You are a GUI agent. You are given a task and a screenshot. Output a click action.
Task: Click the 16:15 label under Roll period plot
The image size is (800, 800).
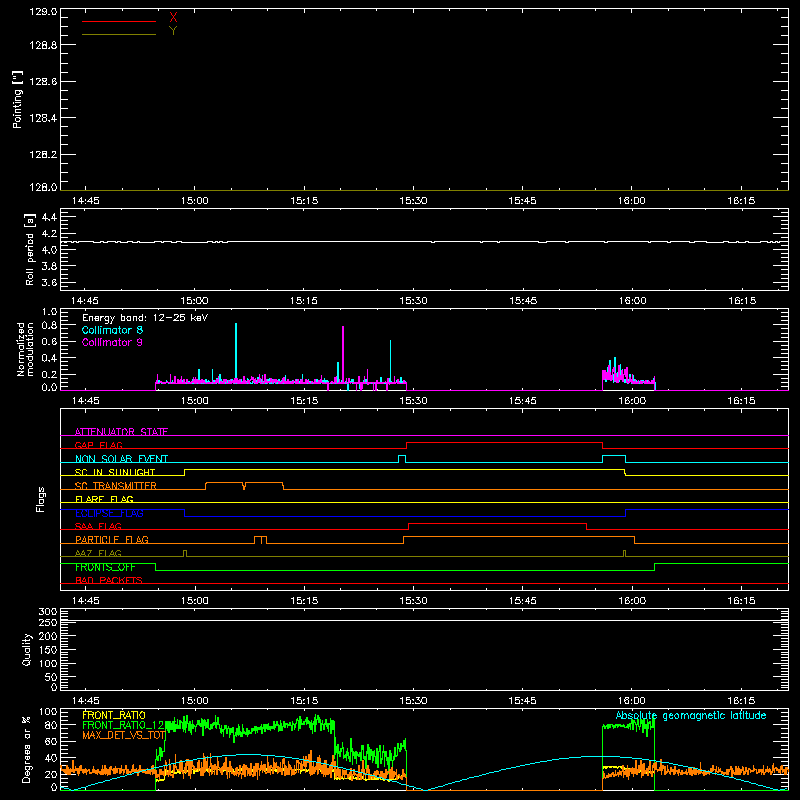741,301
